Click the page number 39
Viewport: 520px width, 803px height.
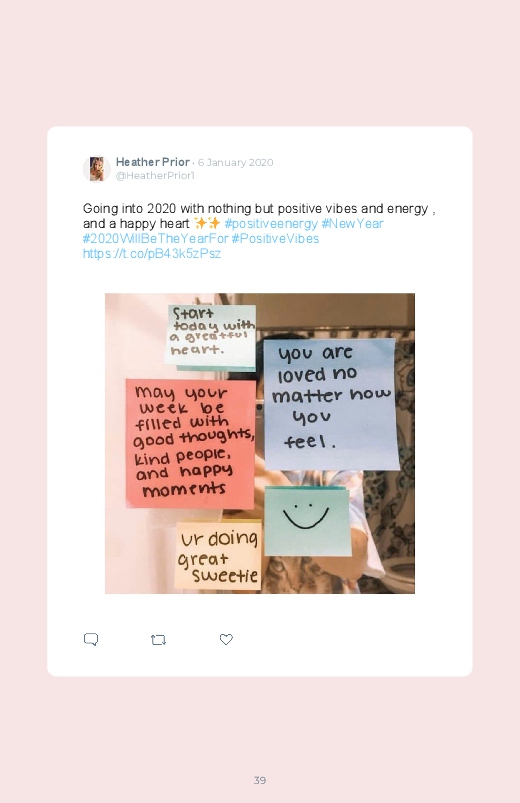pos(260,780)
